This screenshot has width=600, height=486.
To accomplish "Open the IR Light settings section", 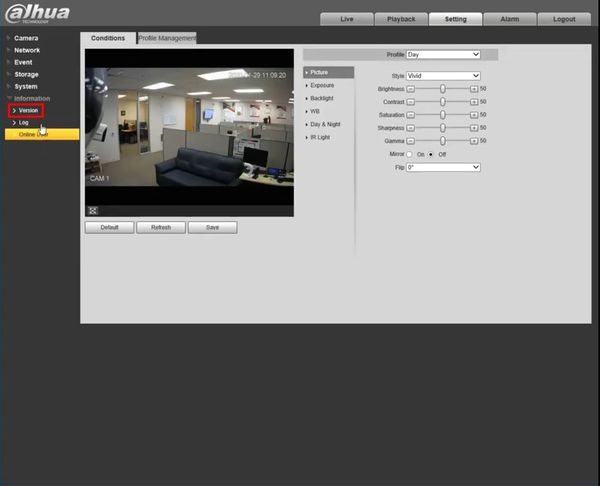I will pos(320,137).
